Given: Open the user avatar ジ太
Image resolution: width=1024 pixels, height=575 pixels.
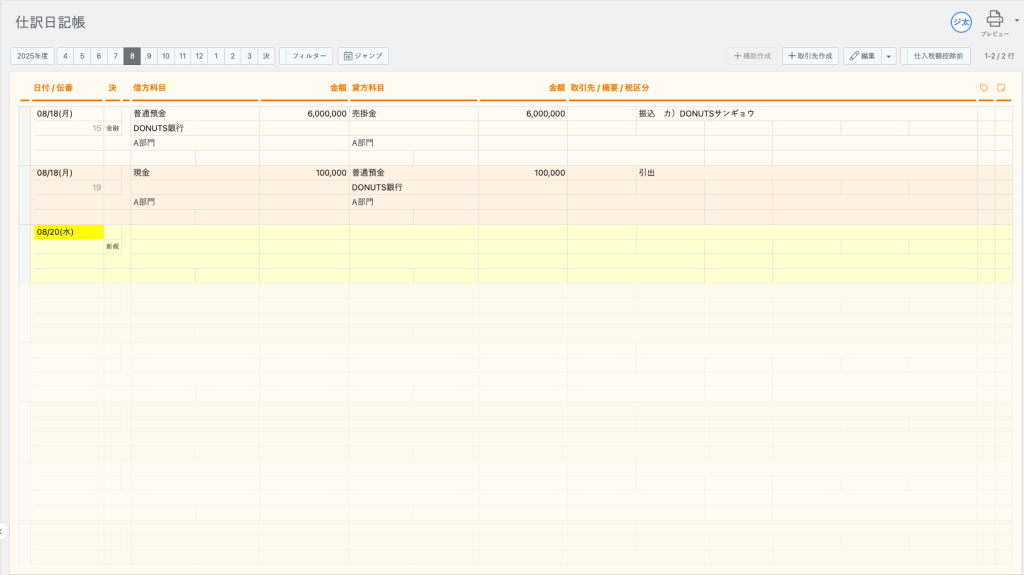Looking at the screenshot, I should point(961,22).
